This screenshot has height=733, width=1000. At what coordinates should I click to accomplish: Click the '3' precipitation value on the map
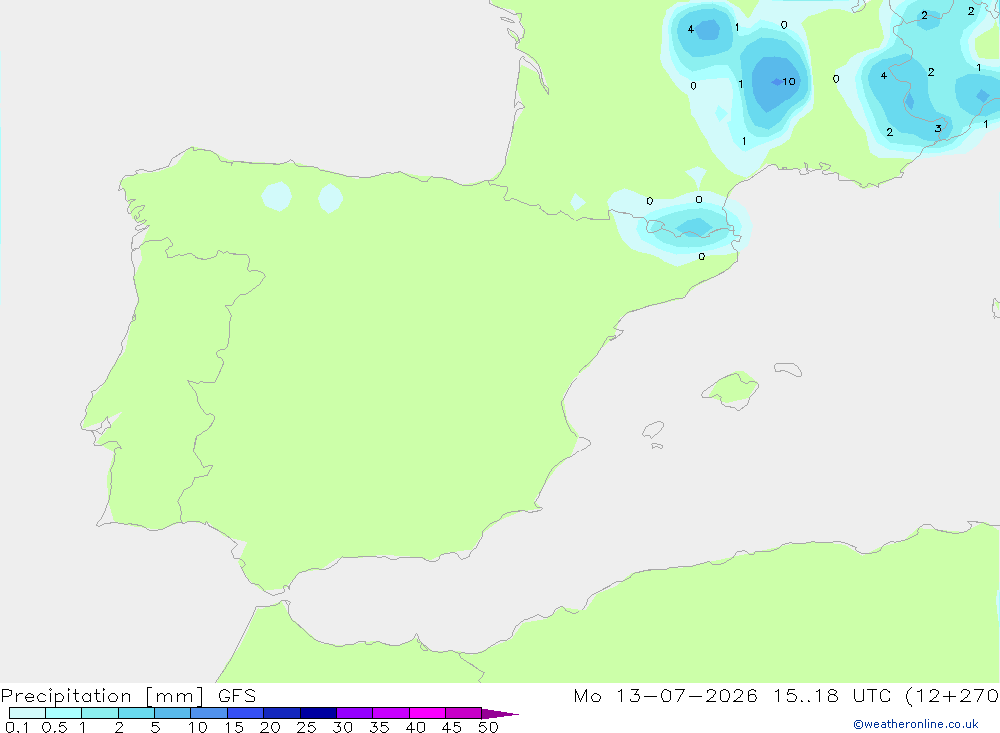[x=938, y=128]
